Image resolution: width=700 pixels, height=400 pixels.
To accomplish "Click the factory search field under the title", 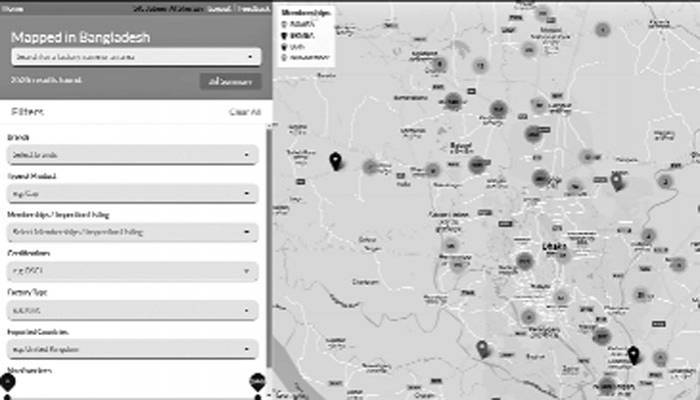I will tap(136, 57).
